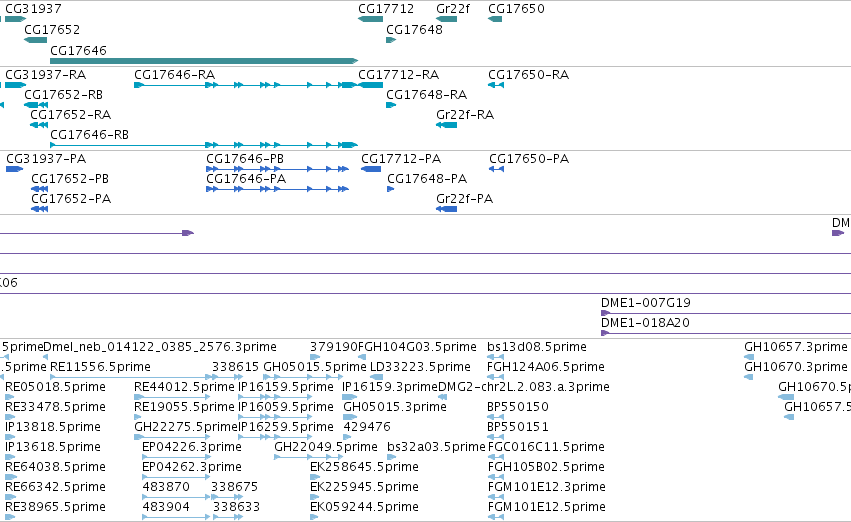
Task: Select the CG17652 gene glyph
Action: tap(35, 40)
